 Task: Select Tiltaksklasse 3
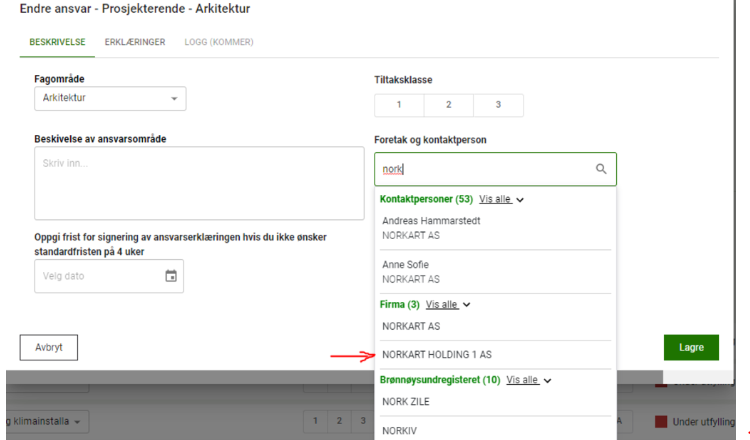pos(498,105)
